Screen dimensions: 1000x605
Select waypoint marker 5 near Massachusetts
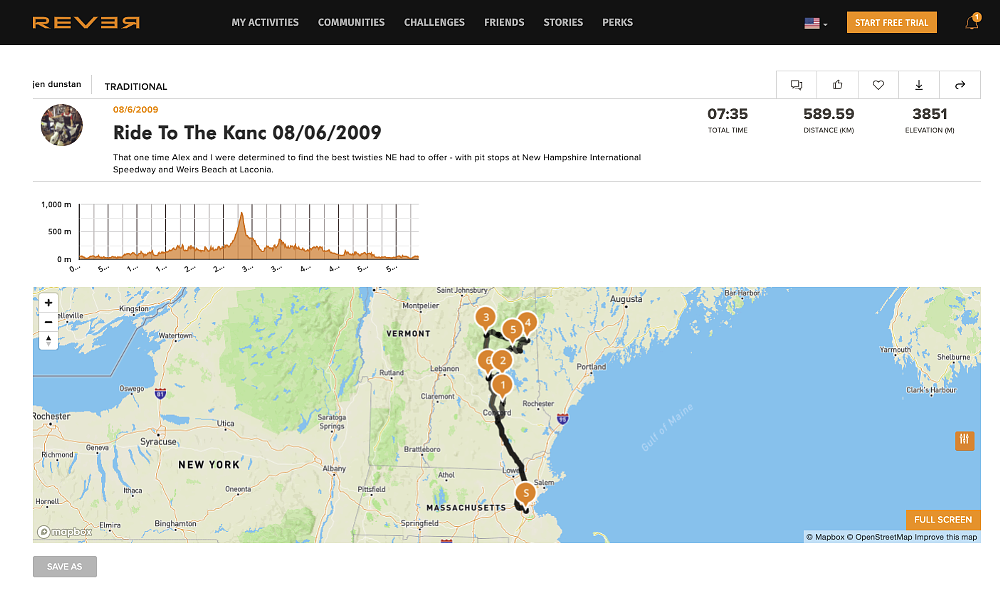[524, 493]
